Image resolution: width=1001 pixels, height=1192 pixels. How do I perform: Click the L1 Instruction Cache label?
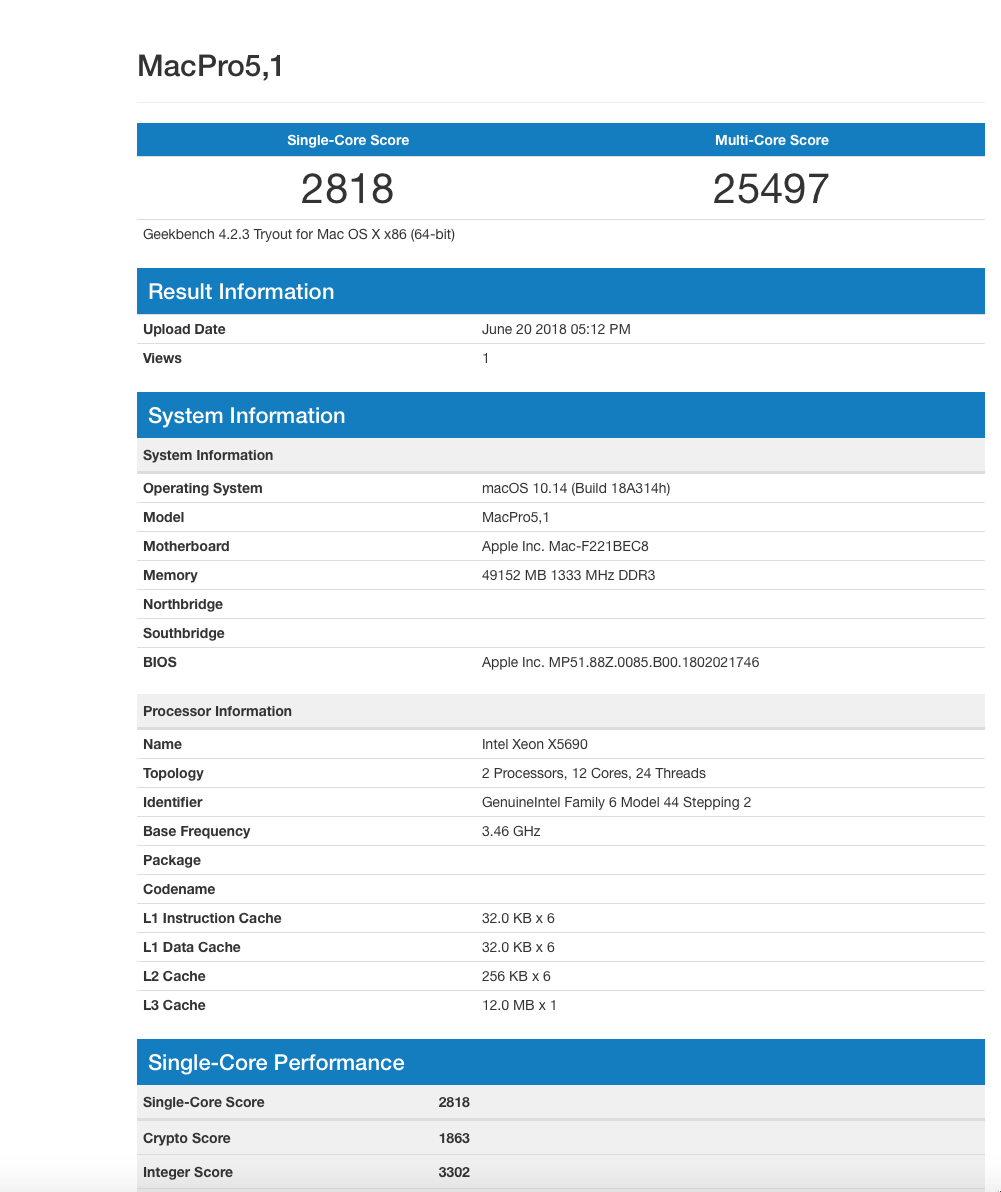point(212,918)
